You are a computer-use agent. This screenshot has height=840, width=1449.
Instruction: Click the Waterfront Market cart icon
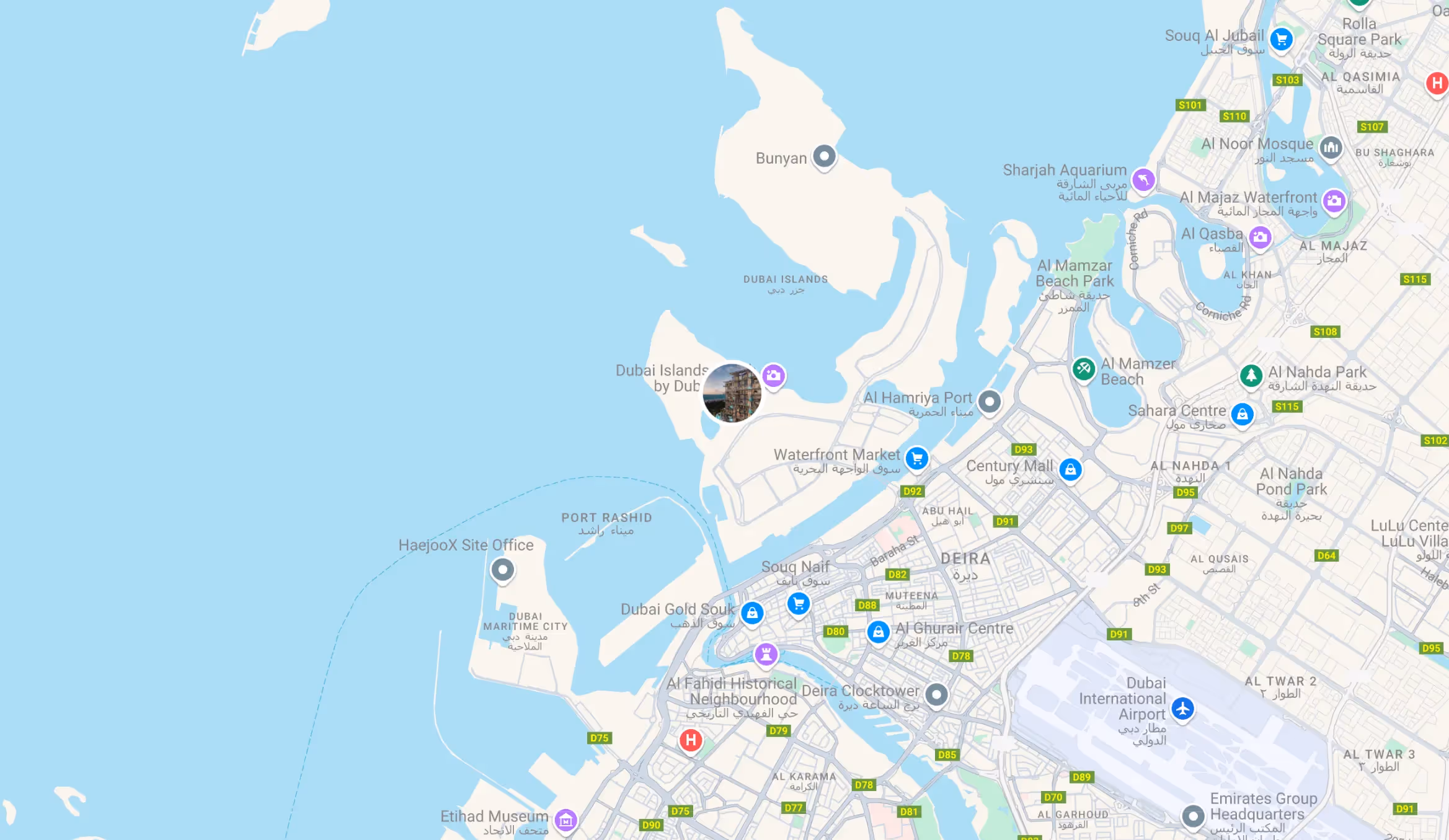(917, 459)
